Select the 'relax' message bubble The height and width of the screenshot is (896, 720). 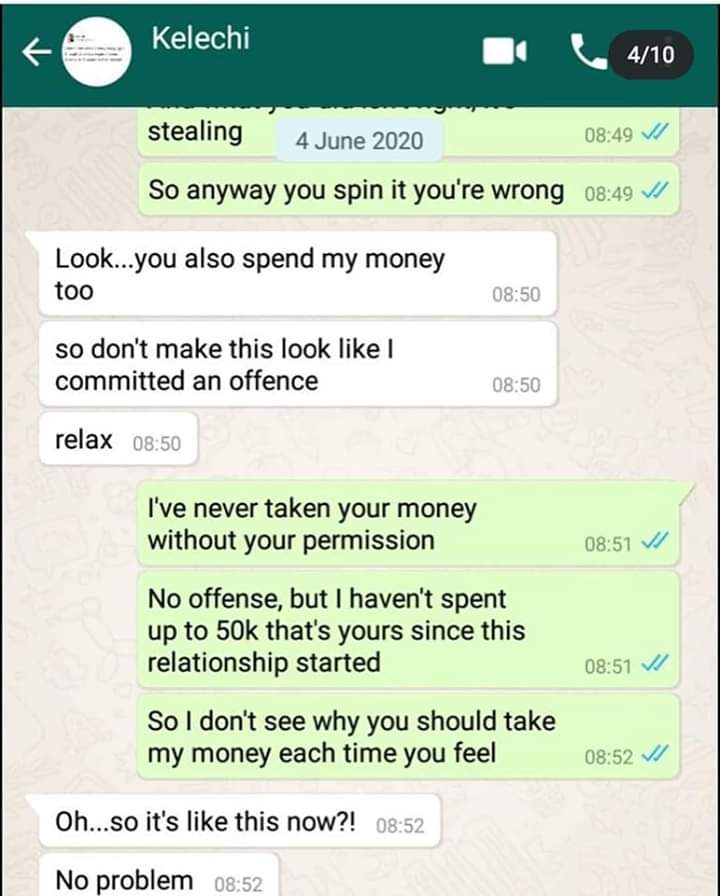tap(118, 439)
